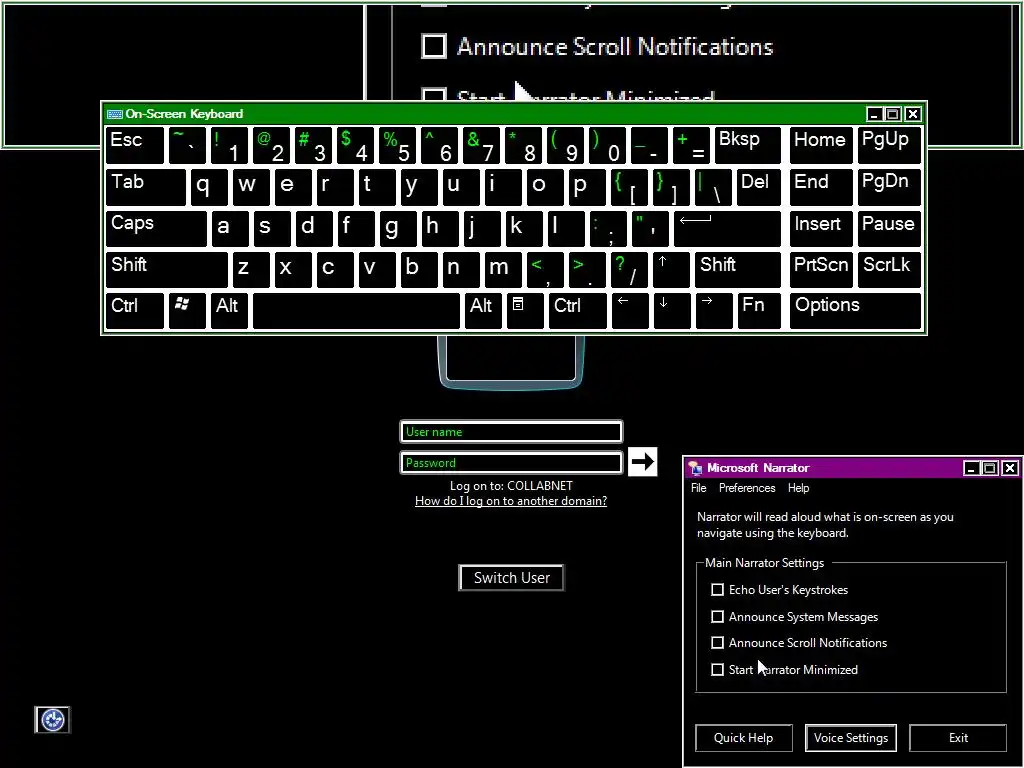Open 'How do I log on to another domain?' link
The image size is (1024, 768).
511,501
